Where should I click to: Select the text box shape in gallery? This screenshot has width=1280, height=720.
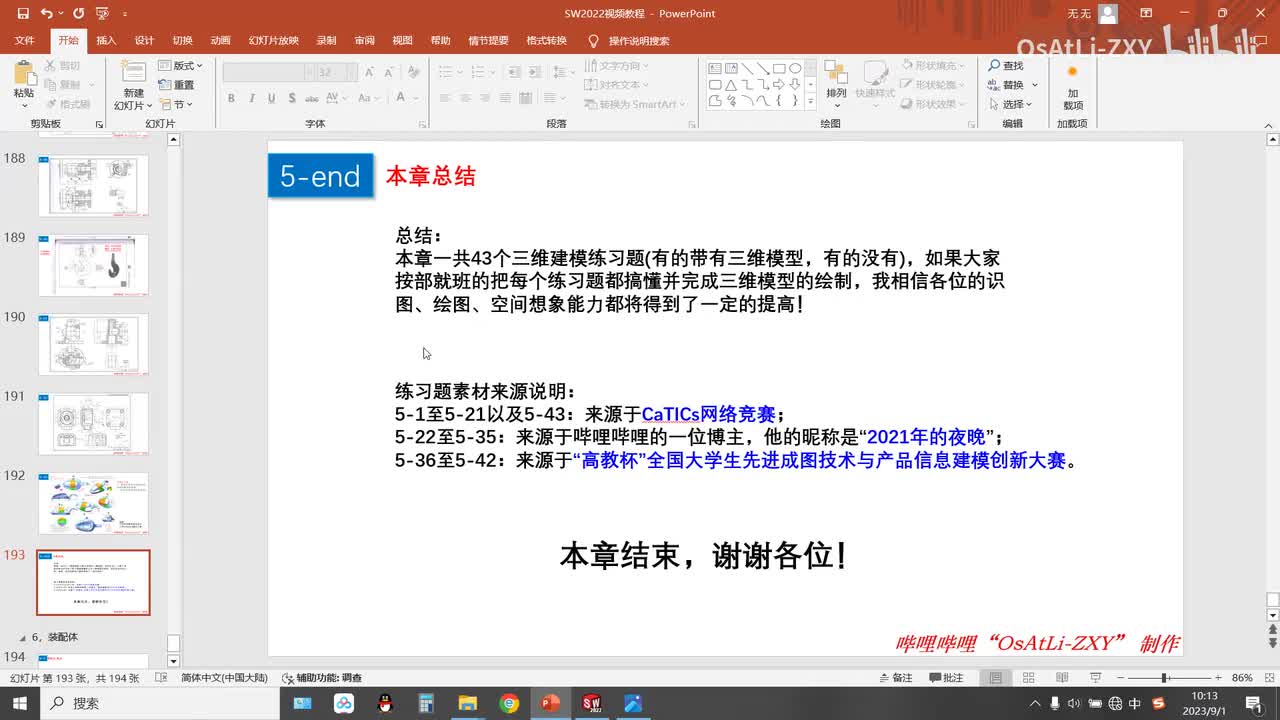(715, 69)
